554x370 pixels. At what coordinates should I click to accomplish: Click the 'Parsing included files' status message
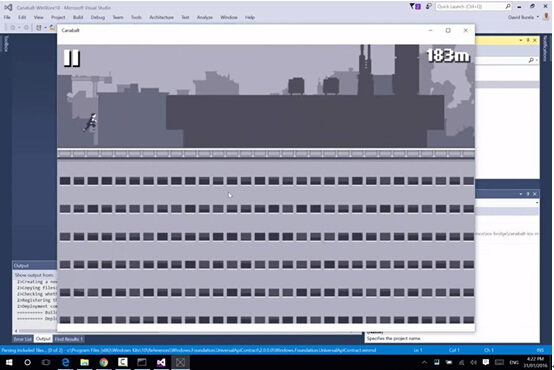[189, 350]
